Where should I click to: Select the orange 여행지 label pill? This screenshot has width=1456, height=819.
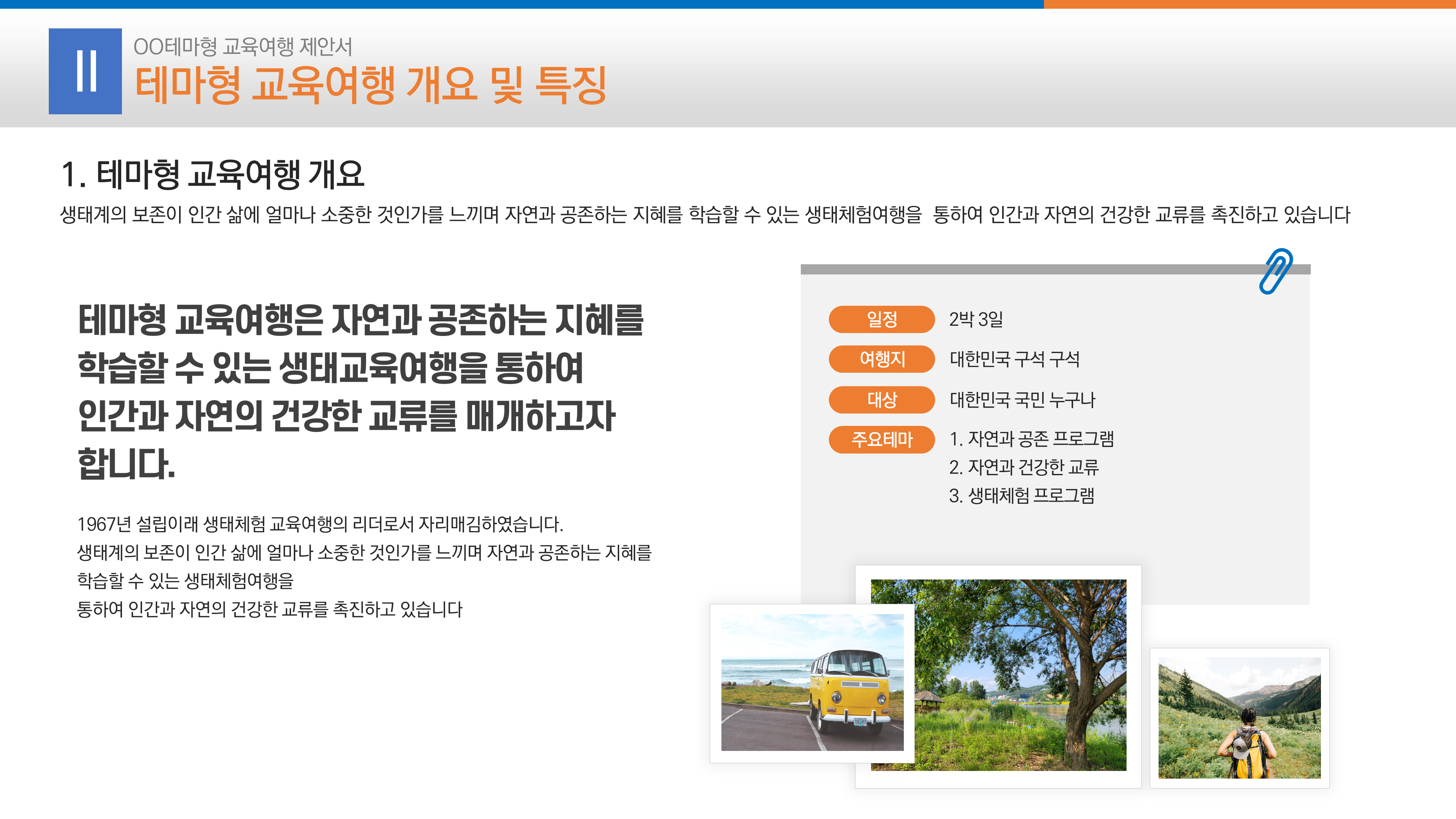(x=881, y=359)
